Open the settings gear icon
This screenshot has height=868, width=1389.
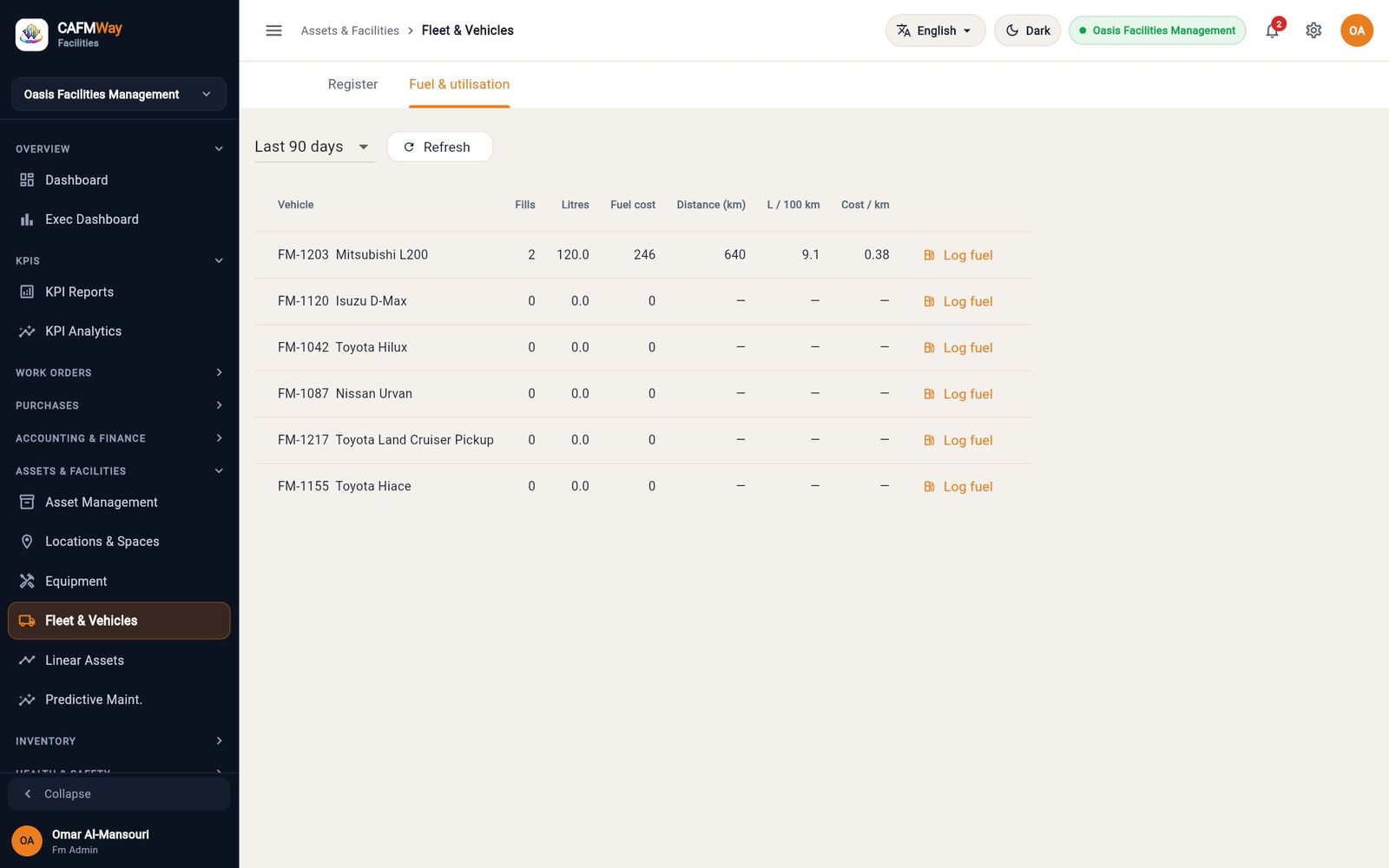pos(1313,30)
